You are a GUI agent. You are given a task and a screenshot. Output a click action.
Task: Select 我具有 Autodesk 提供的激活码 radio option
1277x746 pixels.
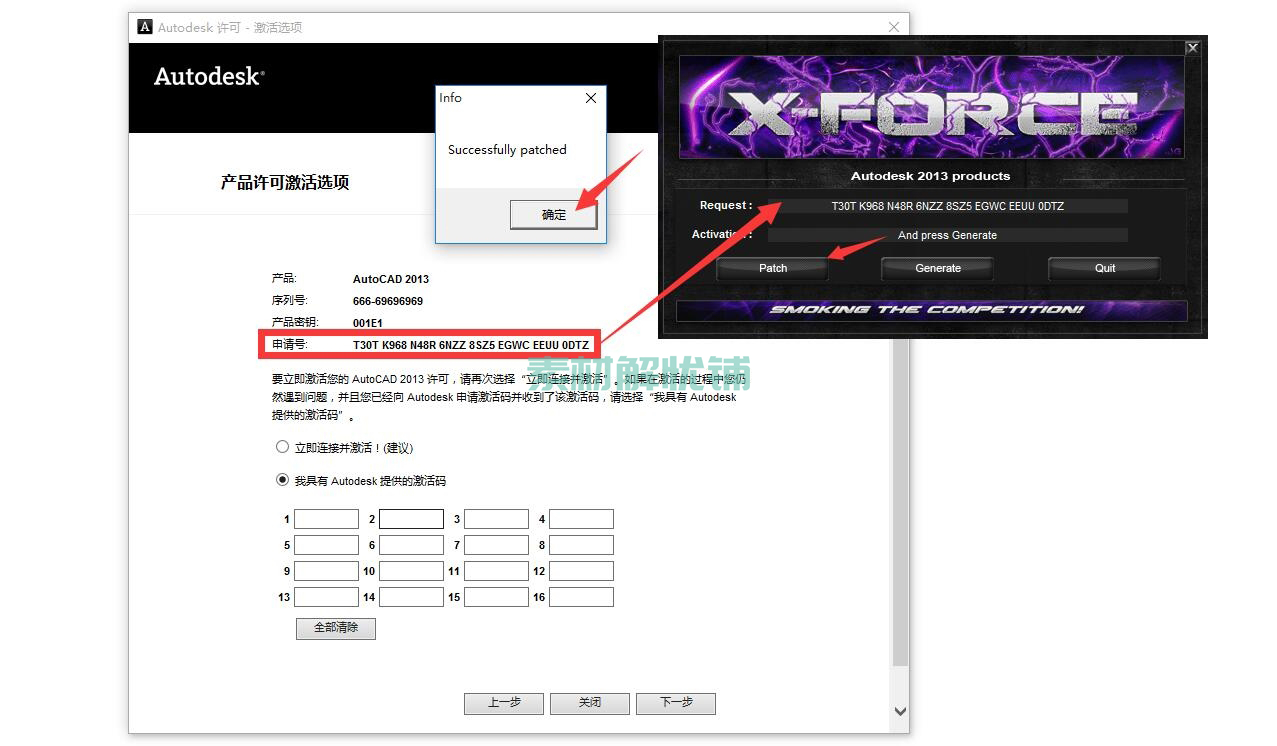(x=282, y=480)
